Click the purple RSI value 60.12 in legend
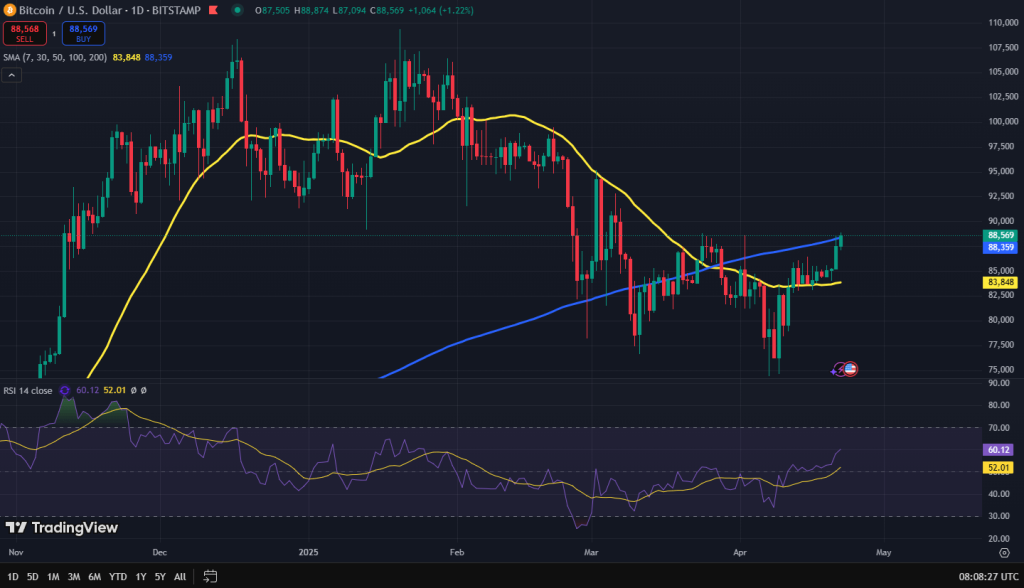This screenshot has width=1024, height=588. tap(88, 390)
